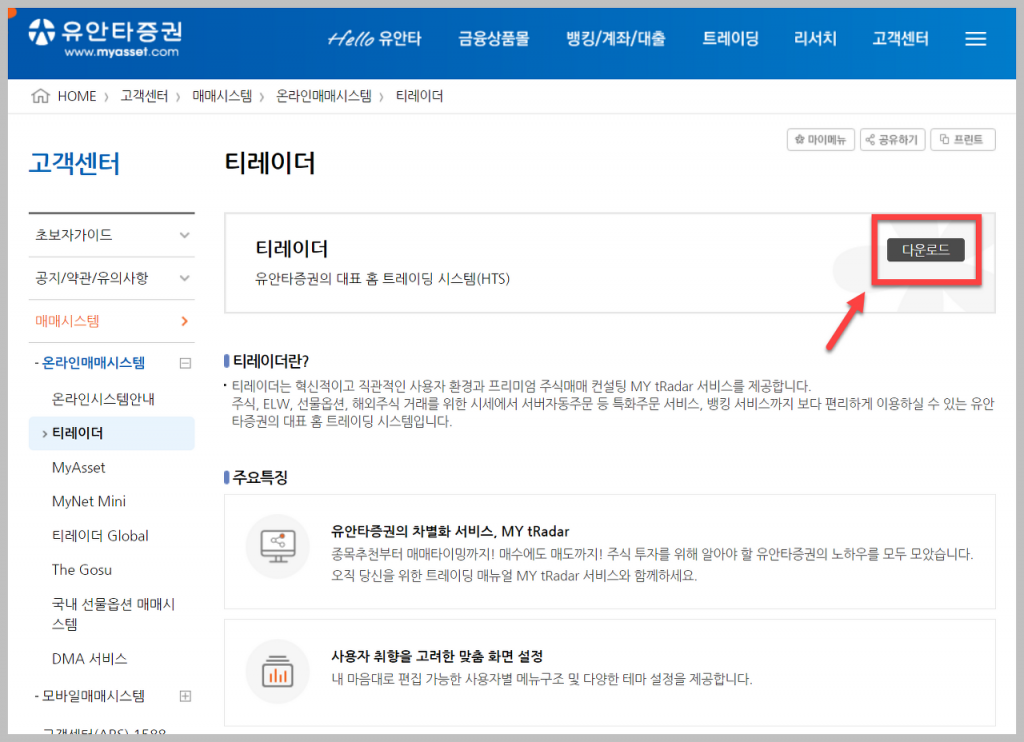Select 온라인매매시스템 in sidebar
Image resolution: width=1024 pixels, height=742 pixels.
(x=93, y=363)
